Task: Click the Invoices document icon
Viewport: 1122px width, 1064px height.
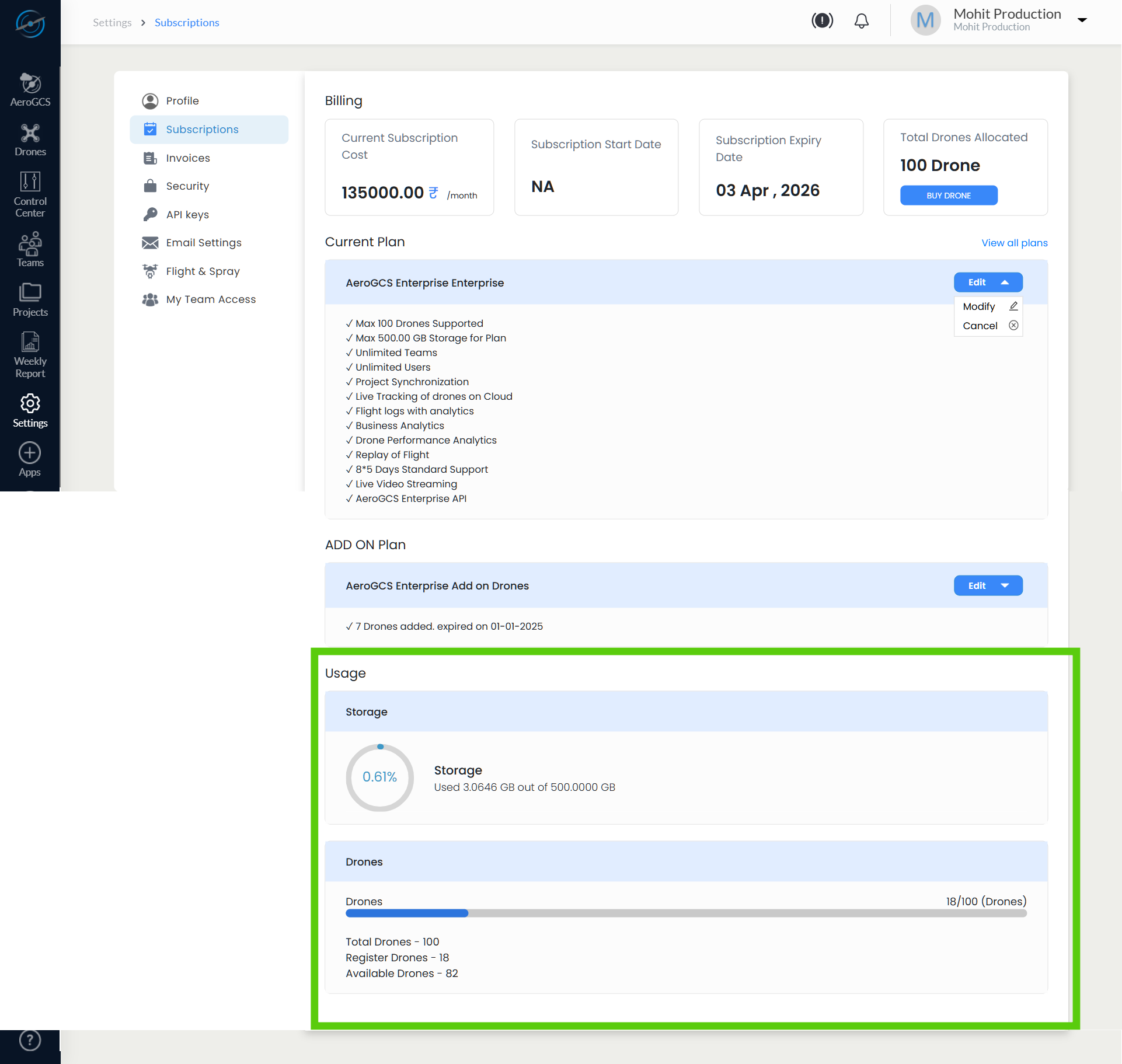Action: coord(150,158)
